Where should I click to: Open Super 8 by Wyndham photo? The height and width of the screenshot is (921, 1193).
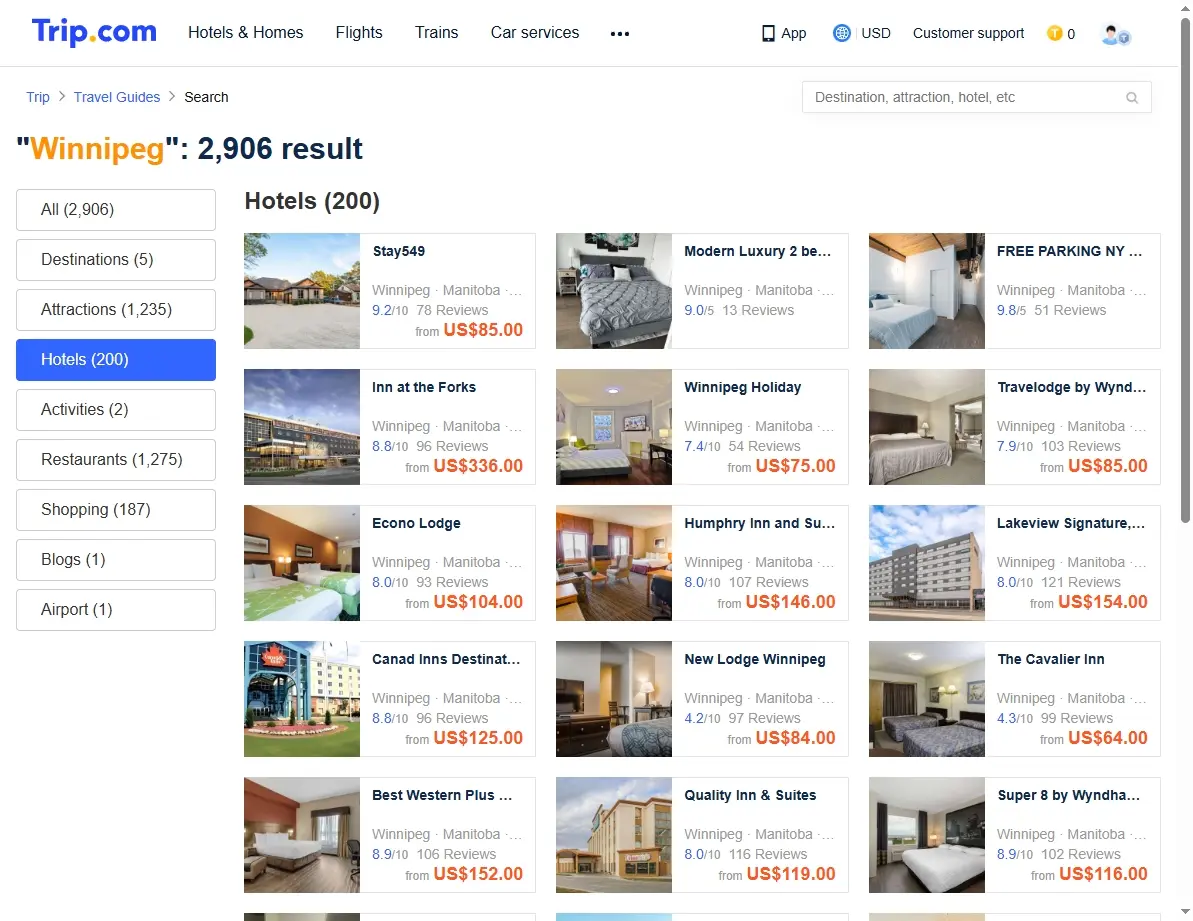(x=927, y=836)
